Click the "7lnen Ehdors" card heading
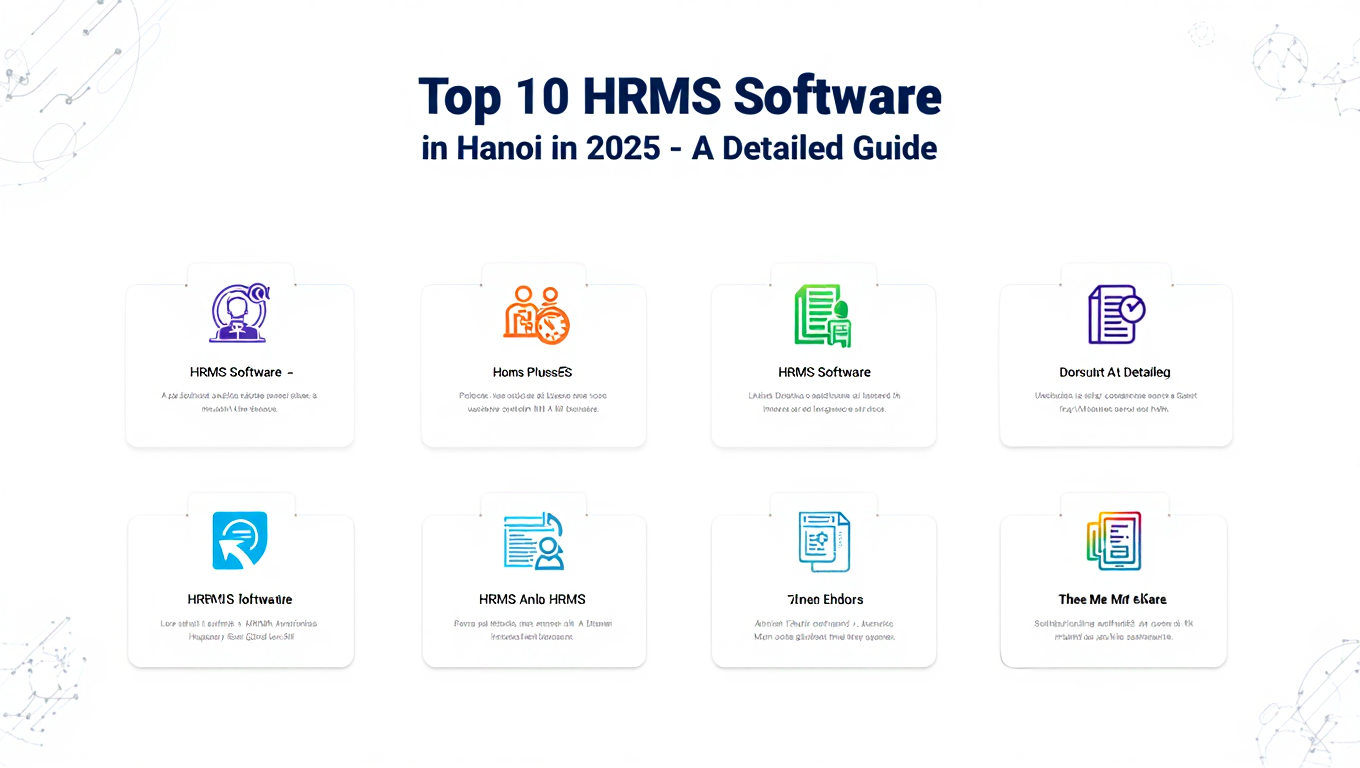 click(824, 599)
